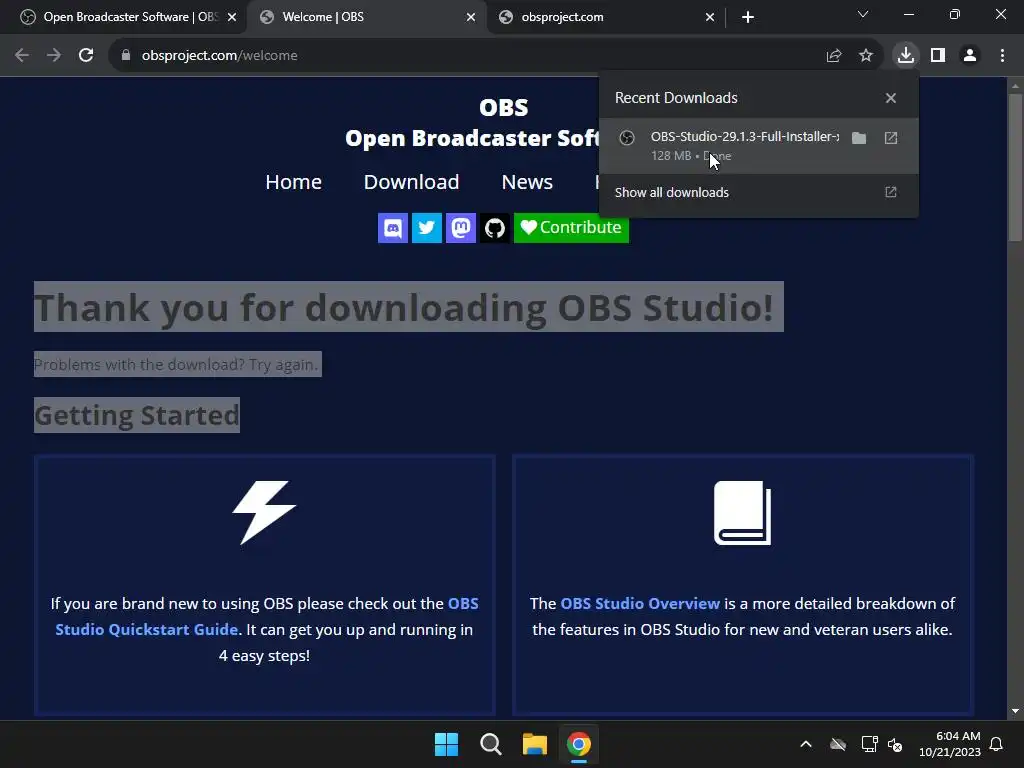1024x768 pixels.
Task: Click the Getting Started heading
Action: click(x=136, y=415)
